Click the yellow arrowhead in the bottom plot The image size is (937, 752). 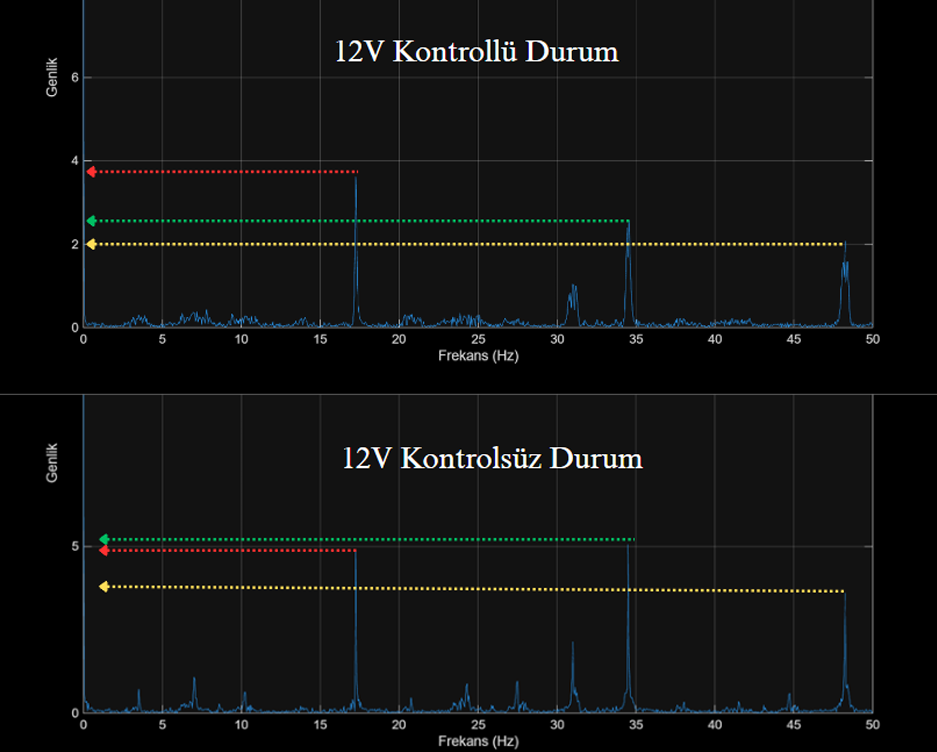pos(104,587)
